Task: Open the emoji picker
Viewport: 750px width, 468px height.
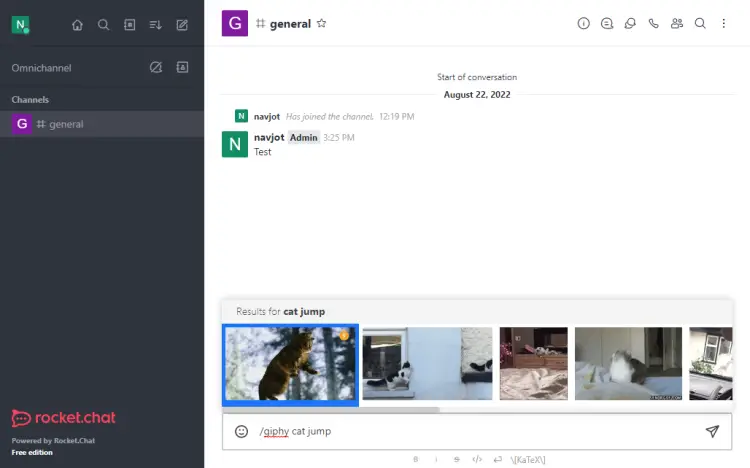Action: click(x=241, y=431)
